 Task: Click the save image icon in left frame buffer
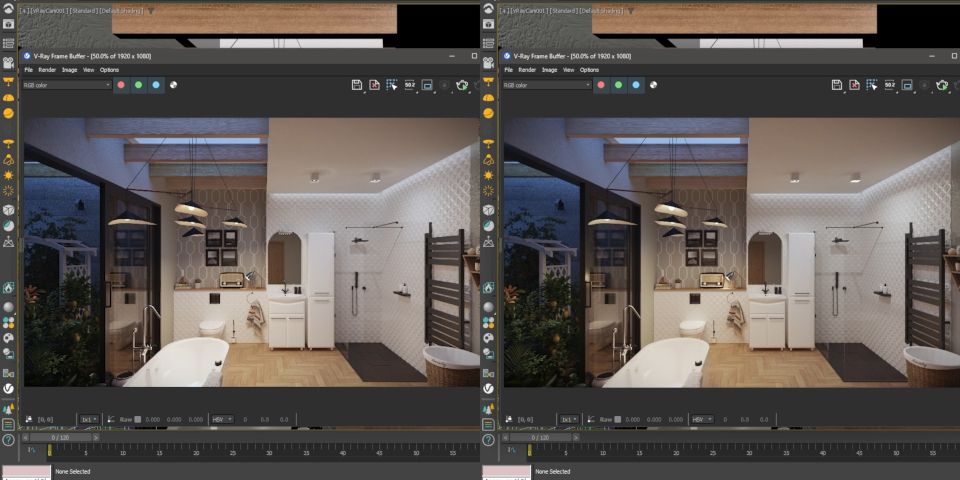(357, 86)
